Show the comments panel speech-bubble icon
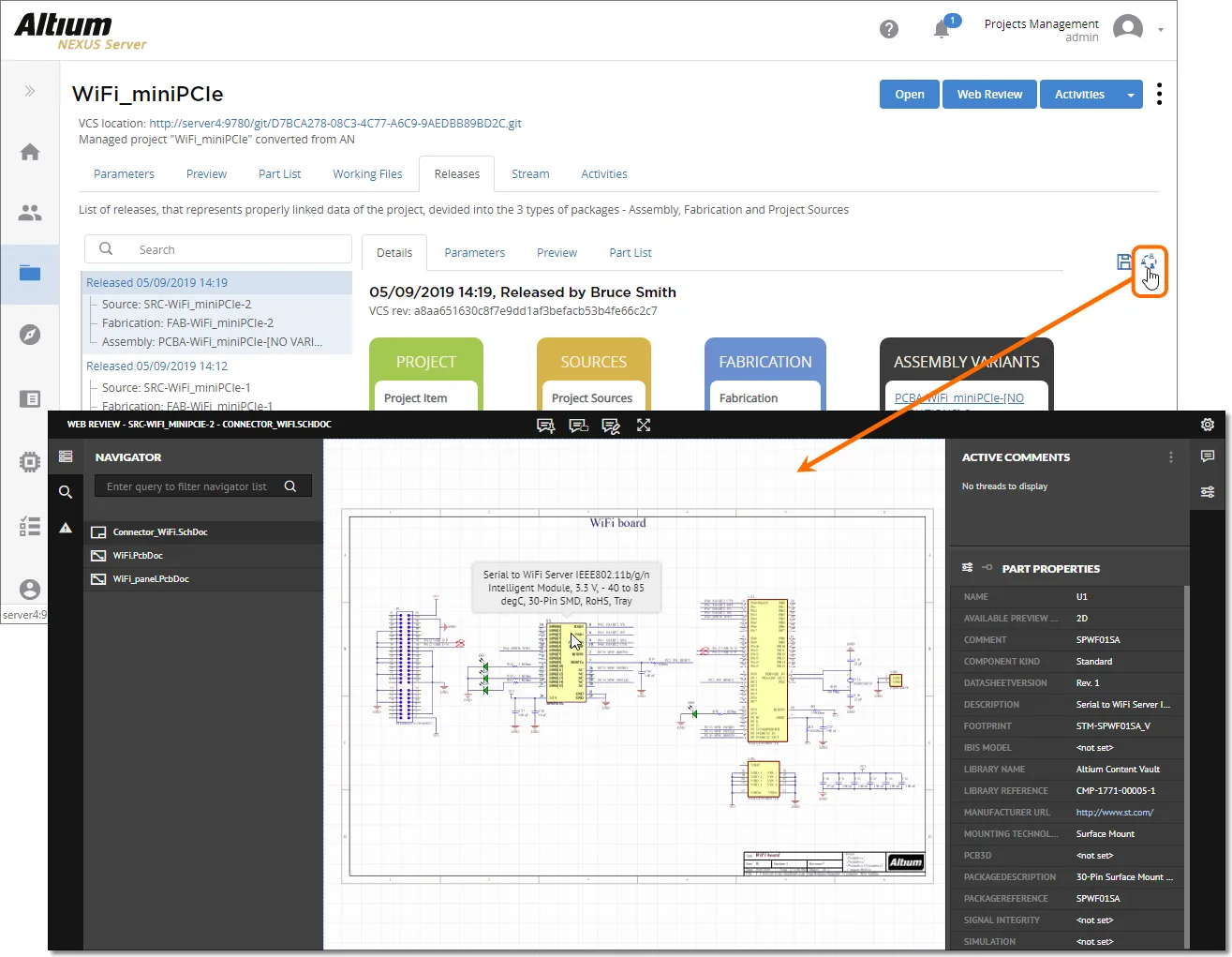Viewport: 1232px width, 957px height. coord(1208,456)
